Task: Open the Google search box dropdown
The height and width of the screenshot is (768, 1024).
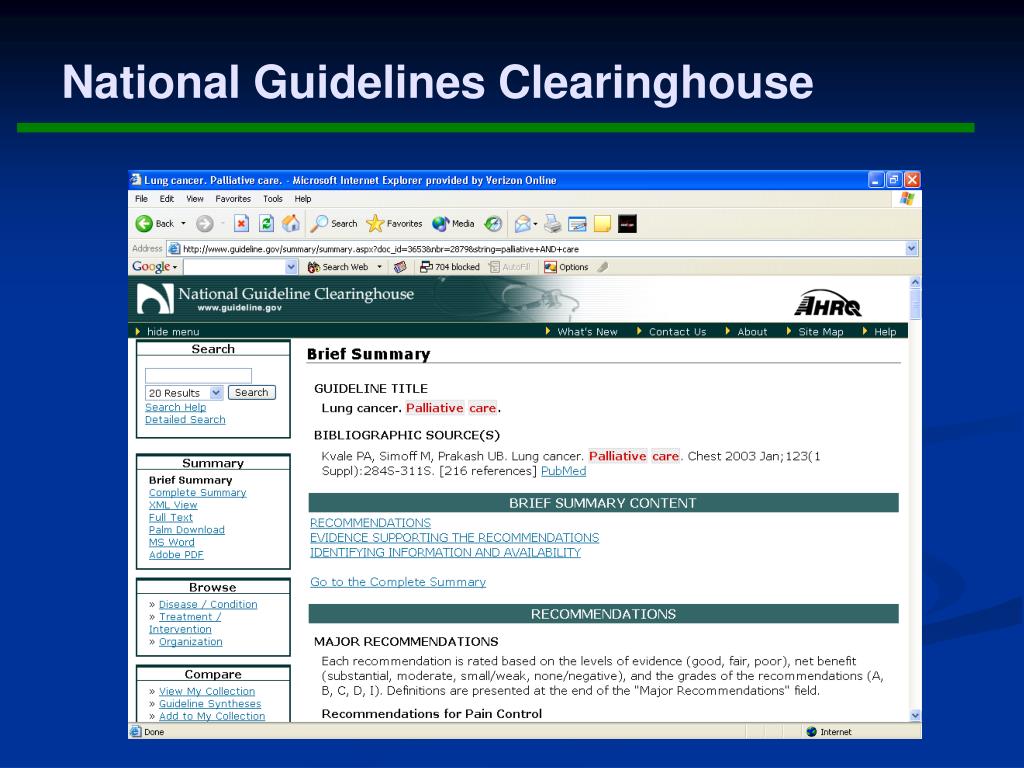Action: (x=291, y=267)
